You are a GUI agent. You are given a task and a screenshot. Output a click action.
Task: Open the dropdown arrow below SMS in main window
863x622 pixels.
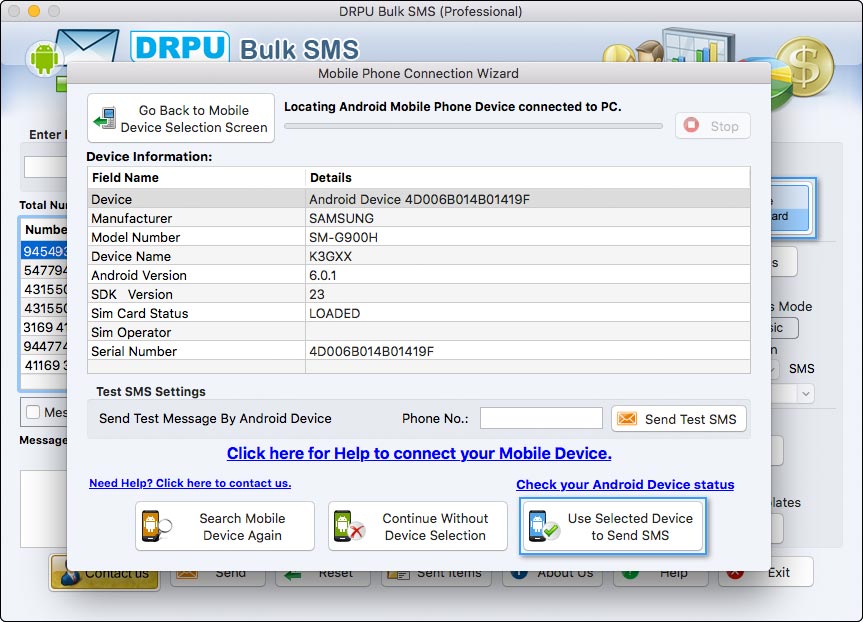[806, 394]
